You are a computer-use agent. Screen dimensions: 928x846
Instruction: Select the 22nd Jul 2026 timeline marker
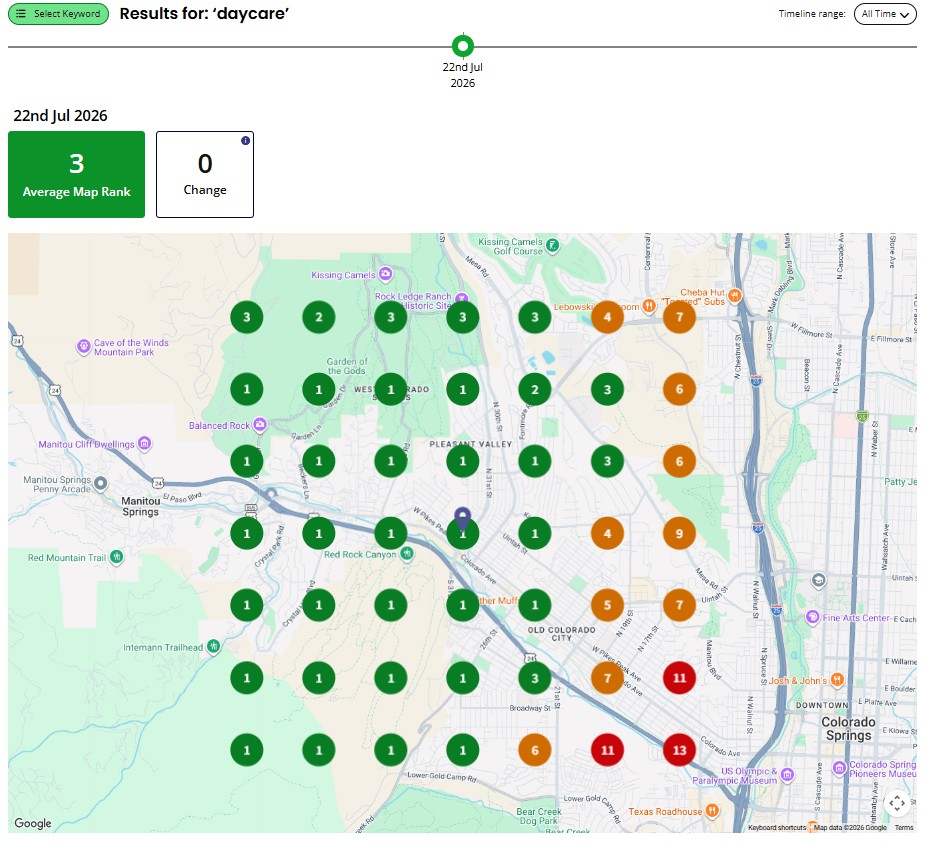(463, 46)
